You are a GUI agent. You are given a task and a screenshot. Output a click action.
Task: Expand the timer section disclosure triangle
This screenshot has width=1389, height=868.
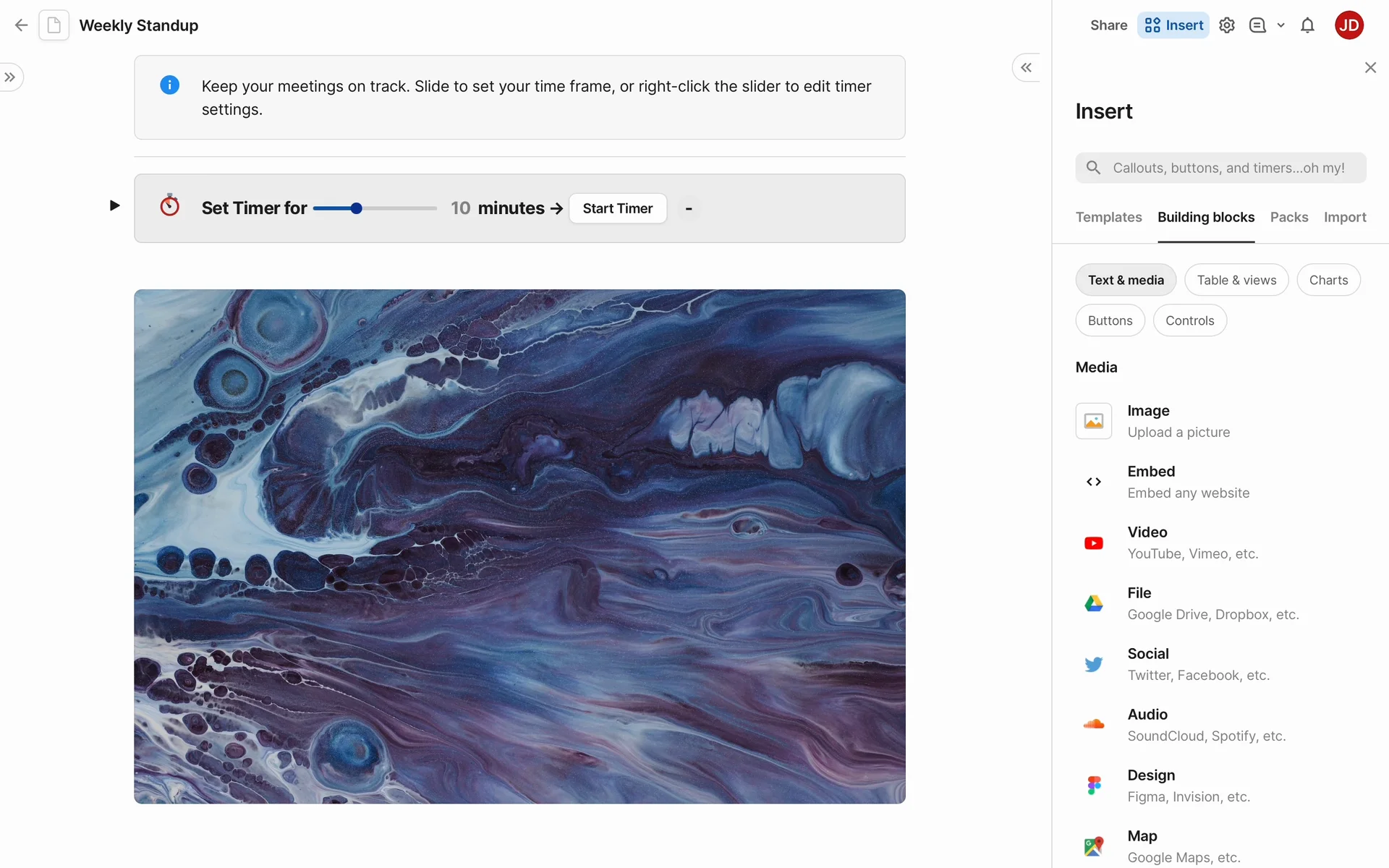pyautogui.click(x=114, y=205)
